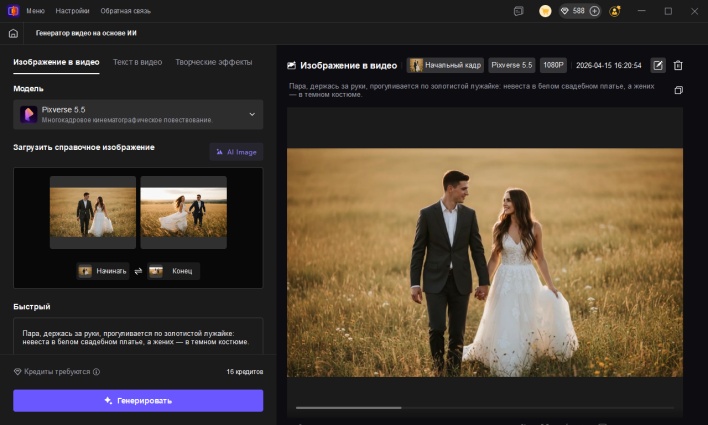Image resolution: width=708 pixels, height=425 pixels.
Task: Click the Конец end frame button
Action: pyautogui.click(x=173, y=271)
